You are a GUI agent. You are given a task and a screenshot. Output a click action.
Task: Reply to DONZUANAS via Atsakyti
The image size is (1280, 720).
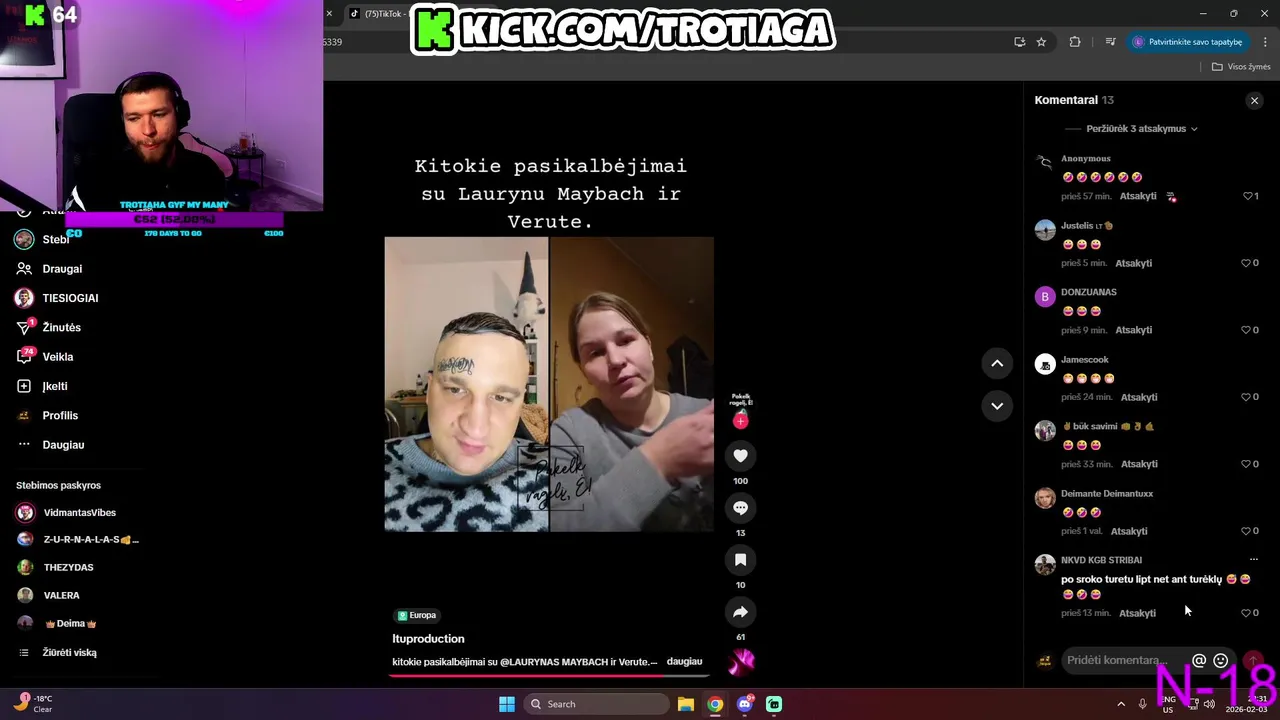pyautogui.click(x=1134, y=330)
